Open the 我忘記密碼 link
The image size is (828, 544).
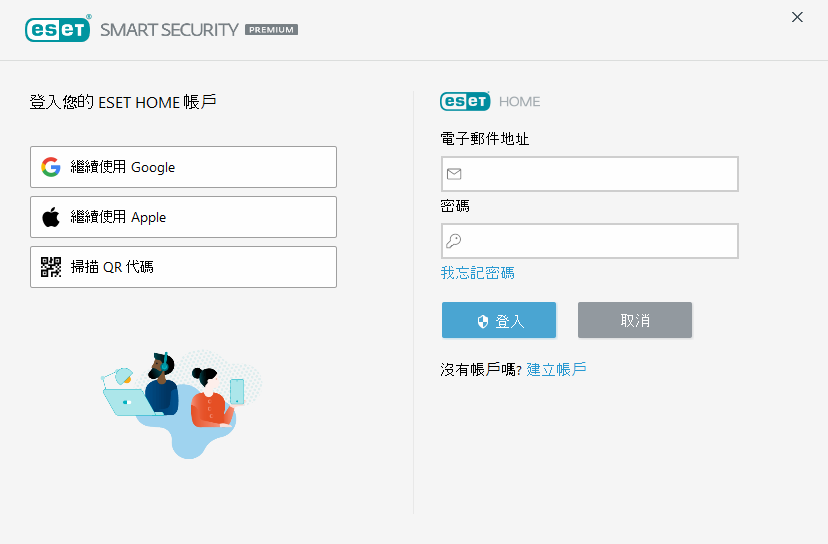coord(478,273)
